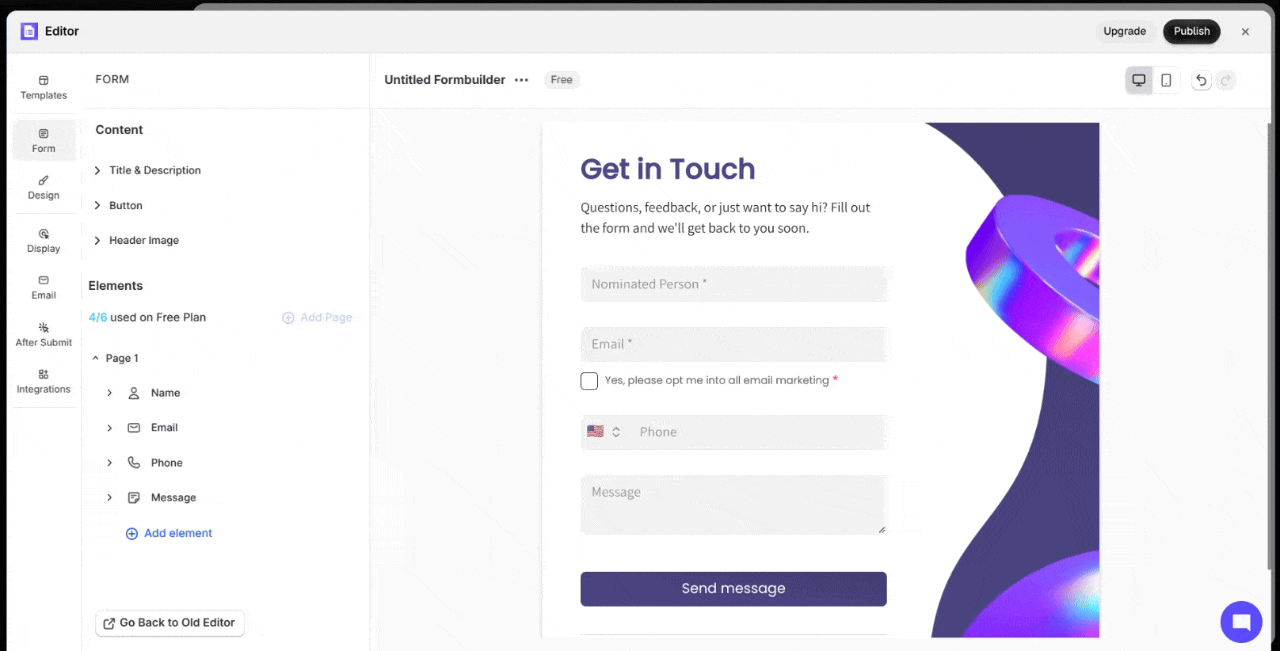Publish the form
The height and width of the screenshot is (651, 1280).
(1192, 31)
